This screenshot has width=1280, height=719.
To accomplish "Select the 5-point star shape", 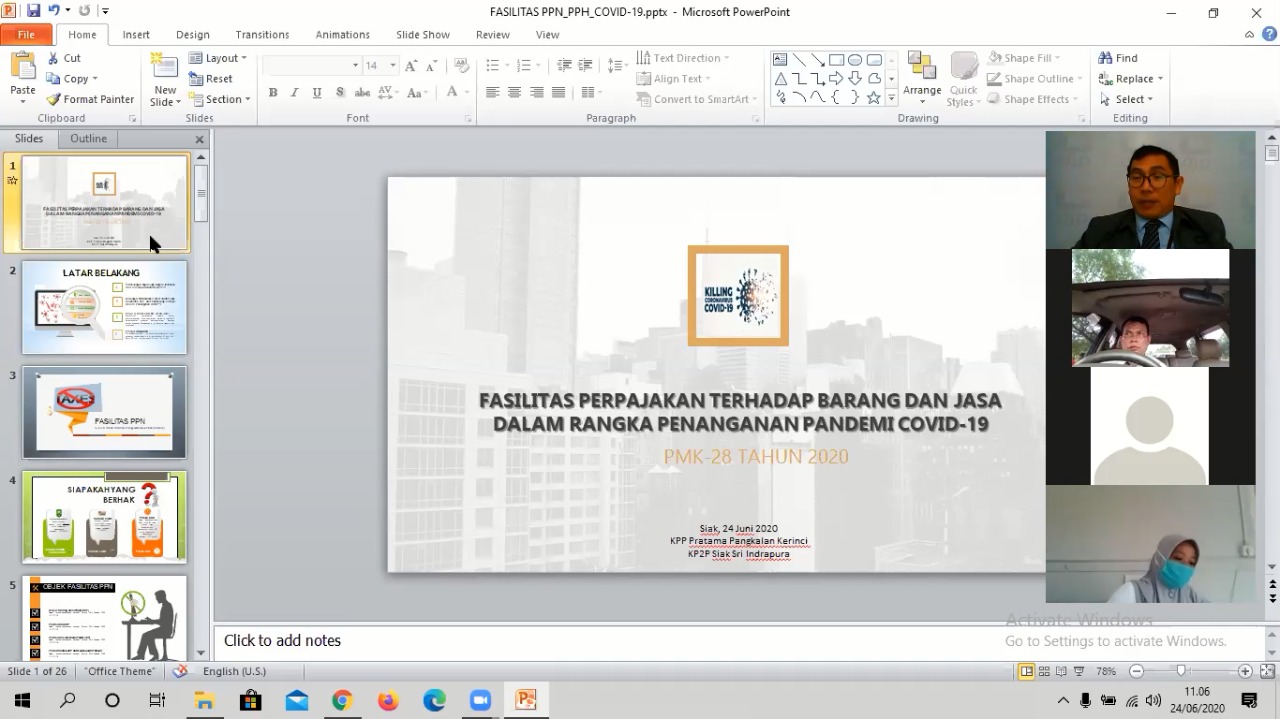I will point(873,97).
